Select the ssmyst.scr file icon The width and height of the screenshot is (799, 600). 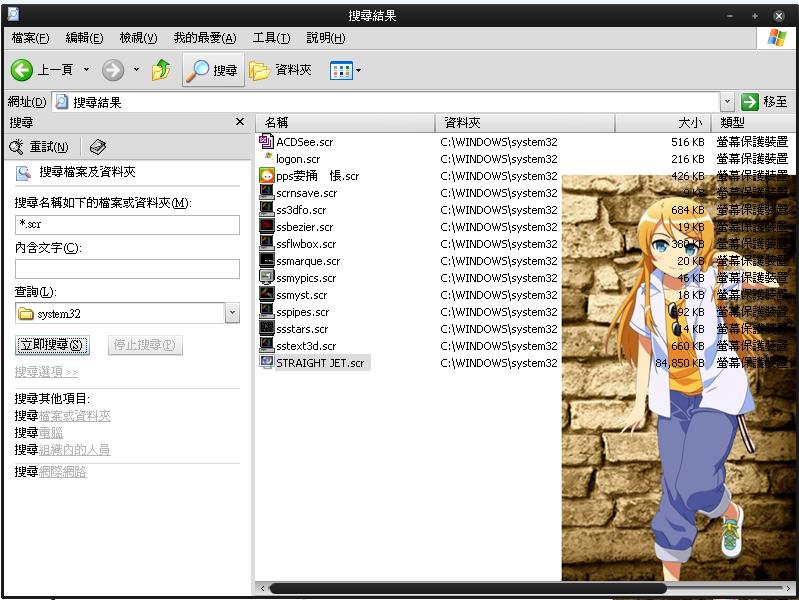(x=267, y=294)
